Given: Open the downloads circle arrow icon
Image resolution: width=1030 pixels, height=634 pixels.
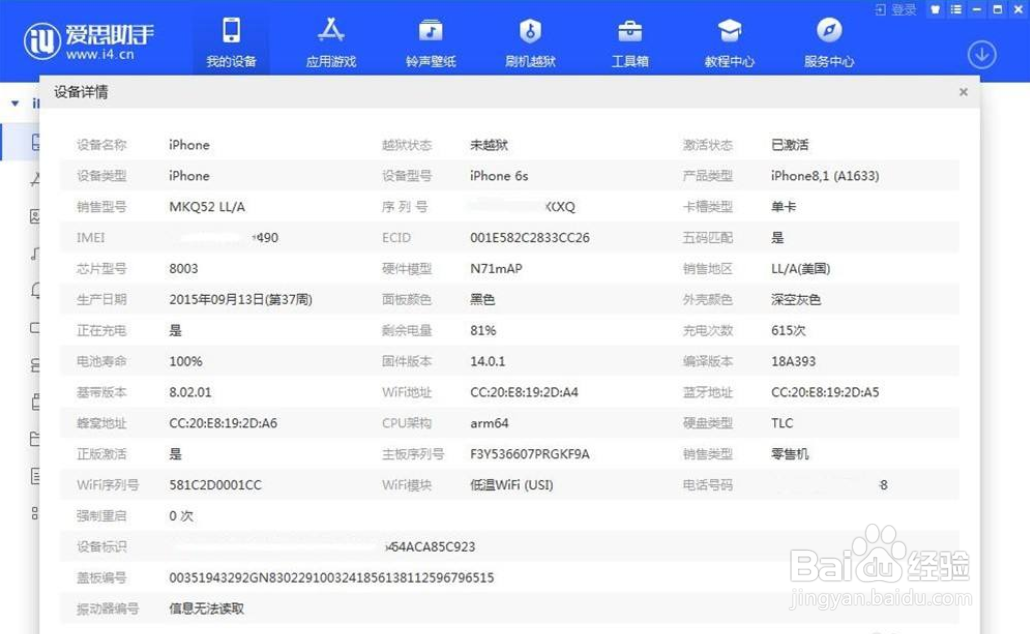Looking at the screenshot, I should tap(981, 55).
